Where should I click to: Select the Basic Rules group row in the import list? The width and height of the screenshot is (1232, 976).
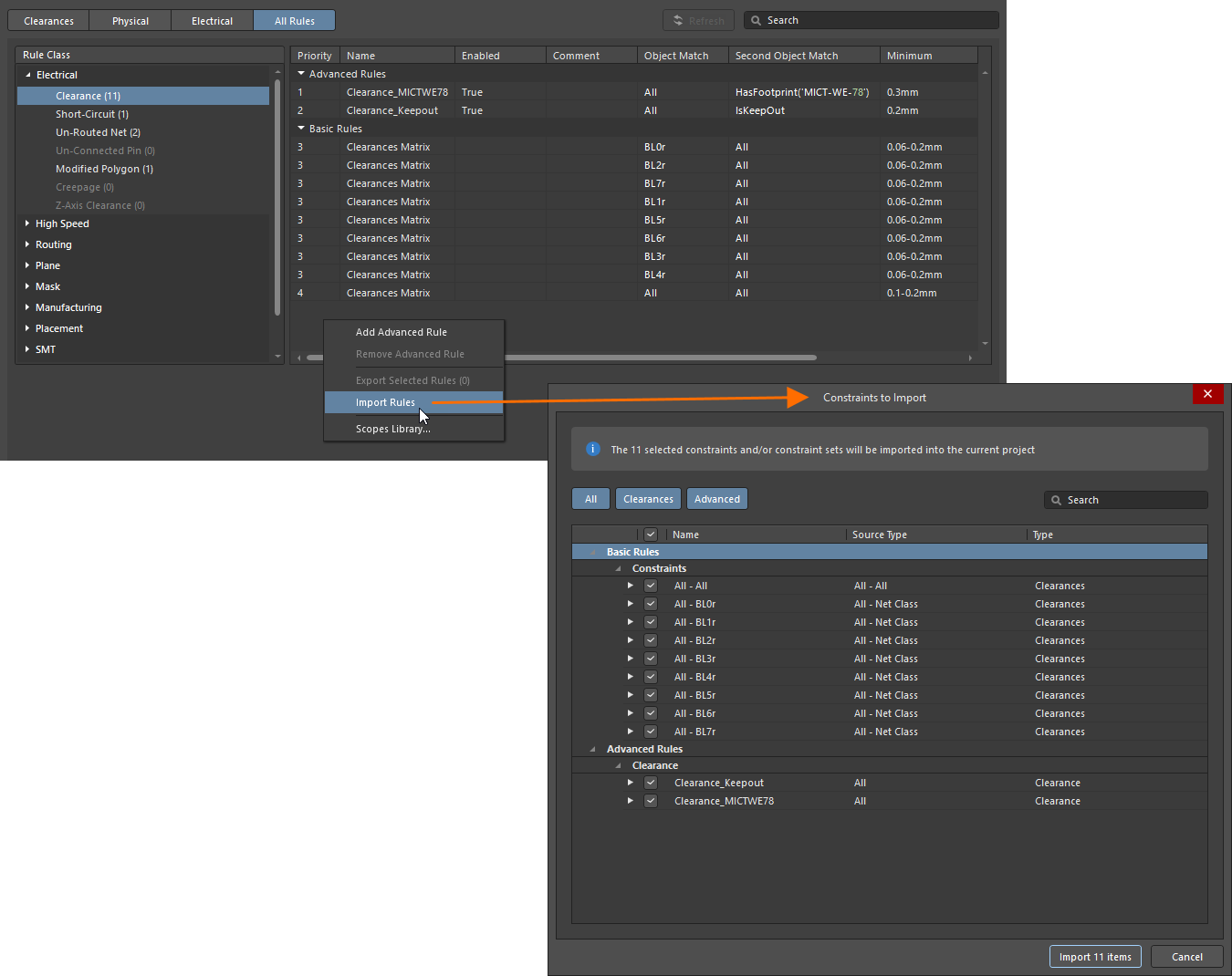coord(890,552)
